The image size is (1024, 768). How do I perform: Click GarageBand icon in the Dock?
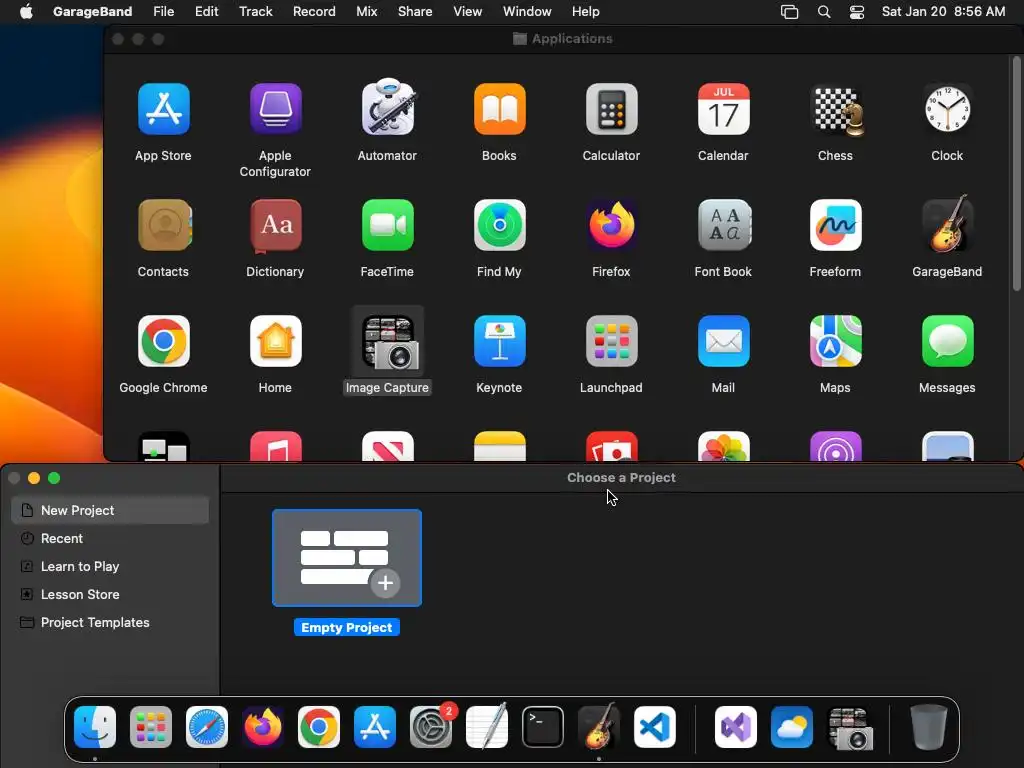599,726
